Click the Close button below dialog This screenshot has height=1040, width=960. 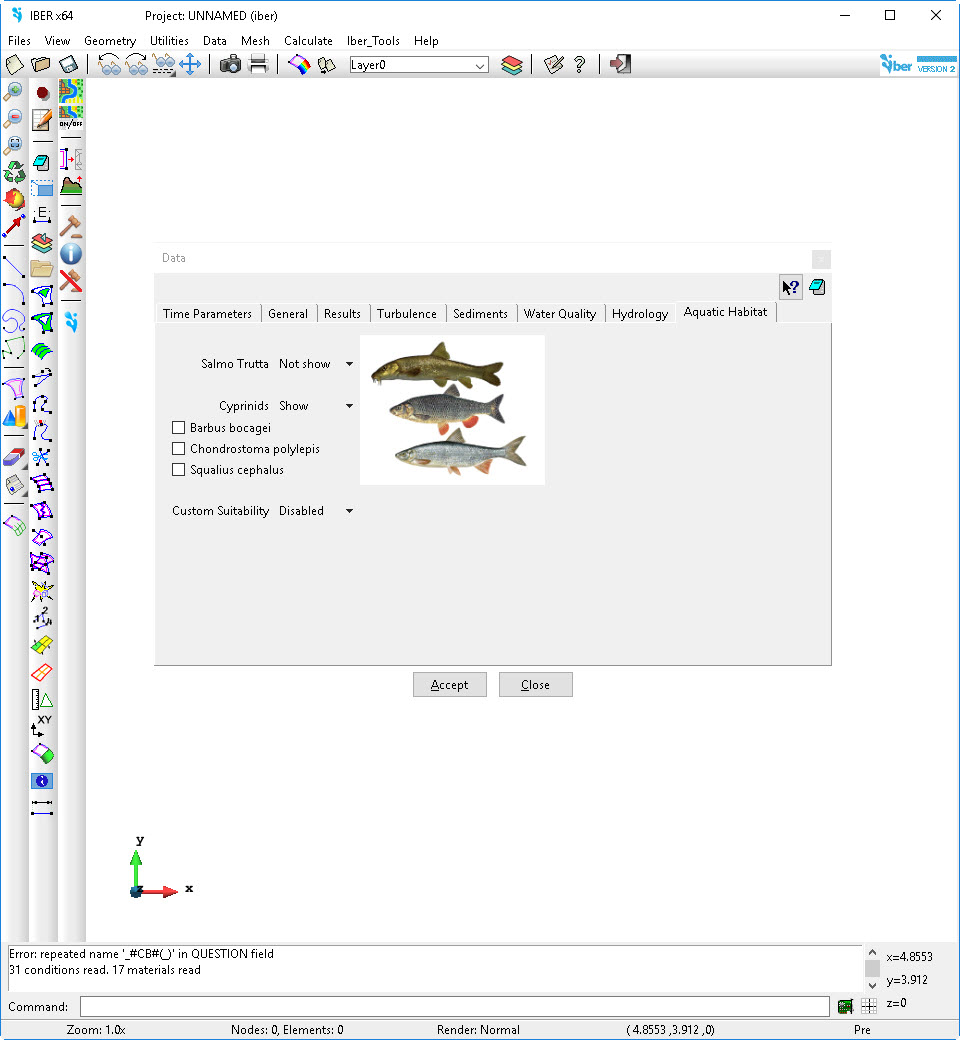tap(535, 685)
